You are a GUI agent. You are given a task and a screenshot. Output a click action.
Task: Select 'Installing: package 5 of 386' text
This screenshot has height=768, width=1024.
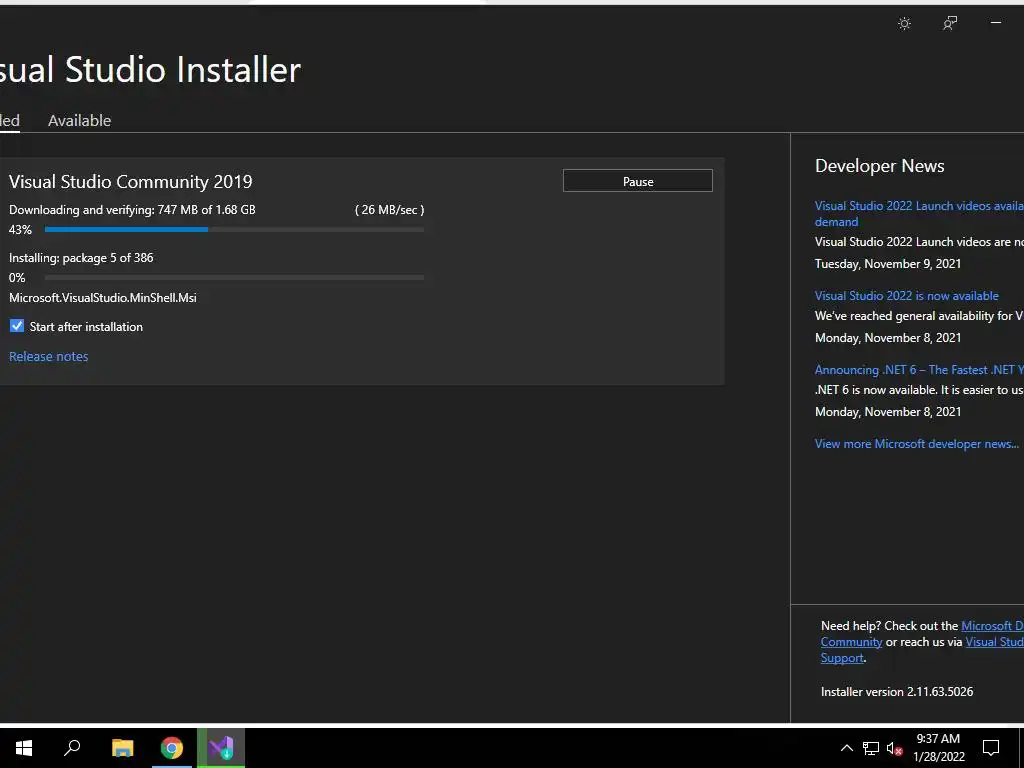[x=82, y=258]
